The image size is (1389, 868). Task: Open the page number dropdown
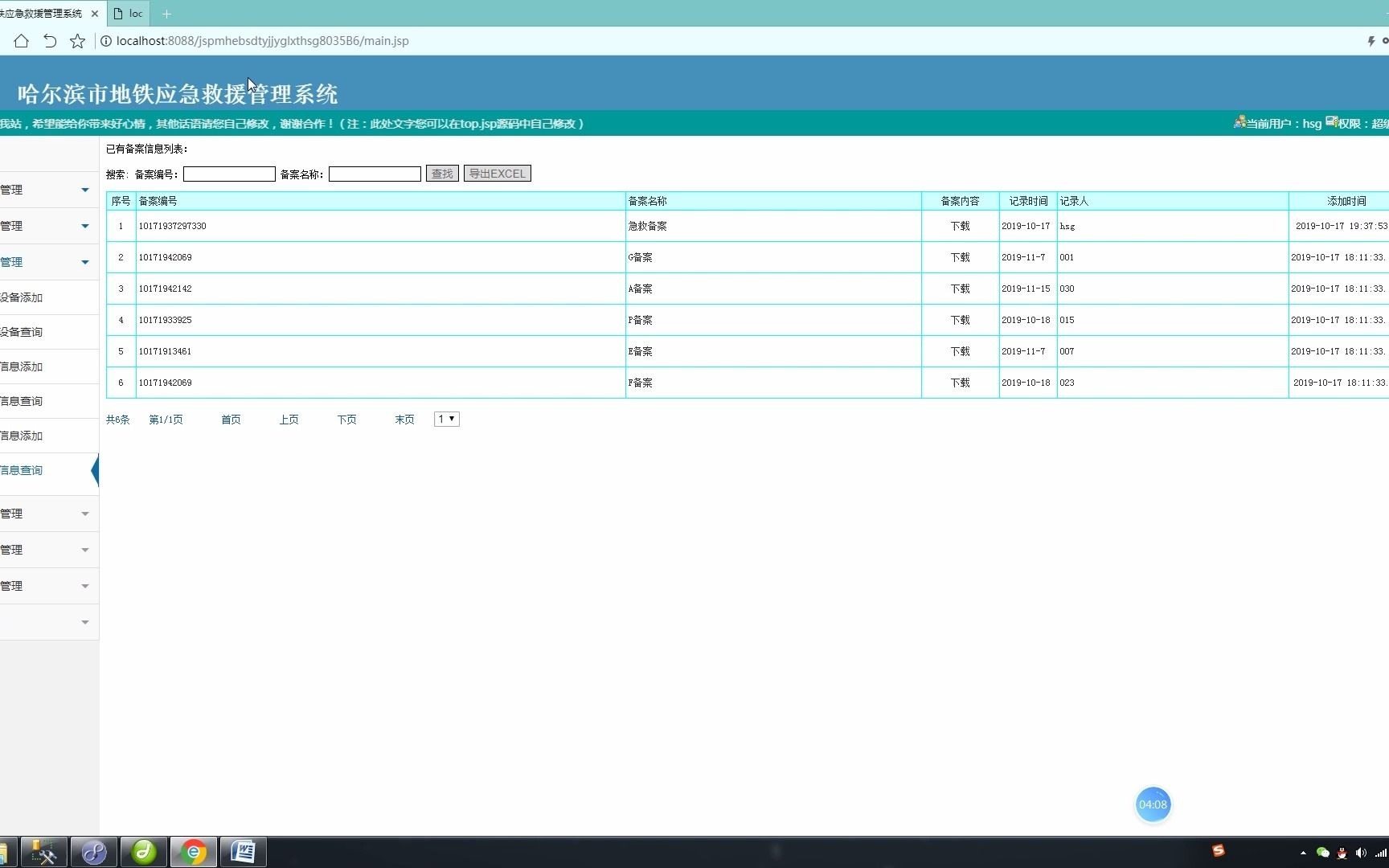[446, 419]
